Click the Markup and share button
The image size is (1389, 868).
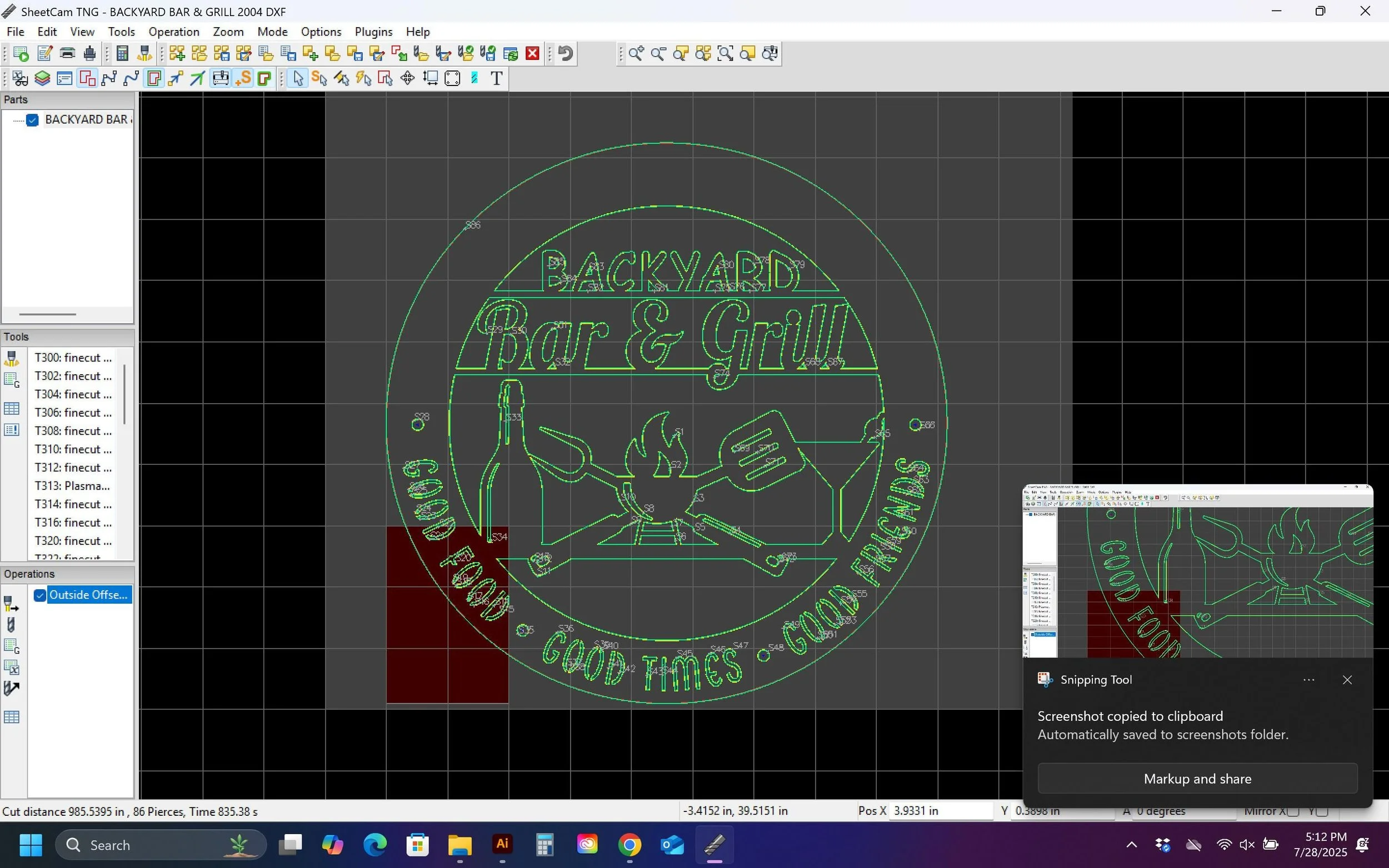[x=1197, y=779]
